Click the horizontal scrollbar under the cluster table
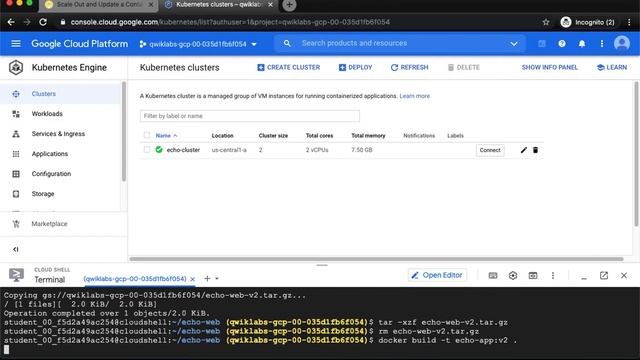640x360 pixels. pos(376,259)
